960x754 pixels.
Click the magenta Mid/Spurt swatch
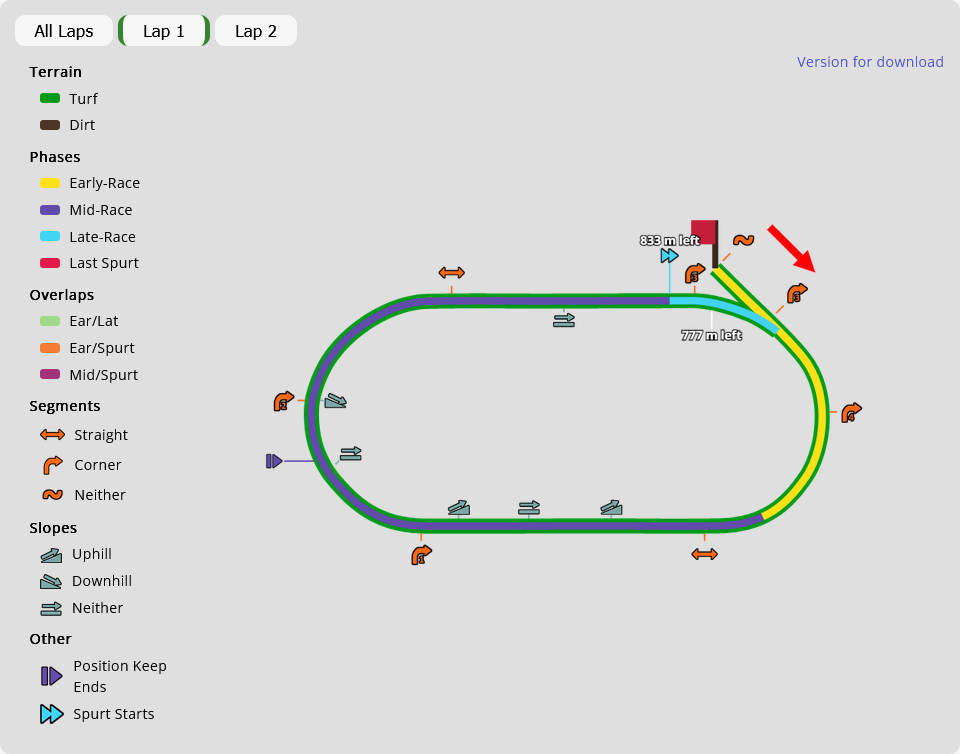click(x=50, y=374)
